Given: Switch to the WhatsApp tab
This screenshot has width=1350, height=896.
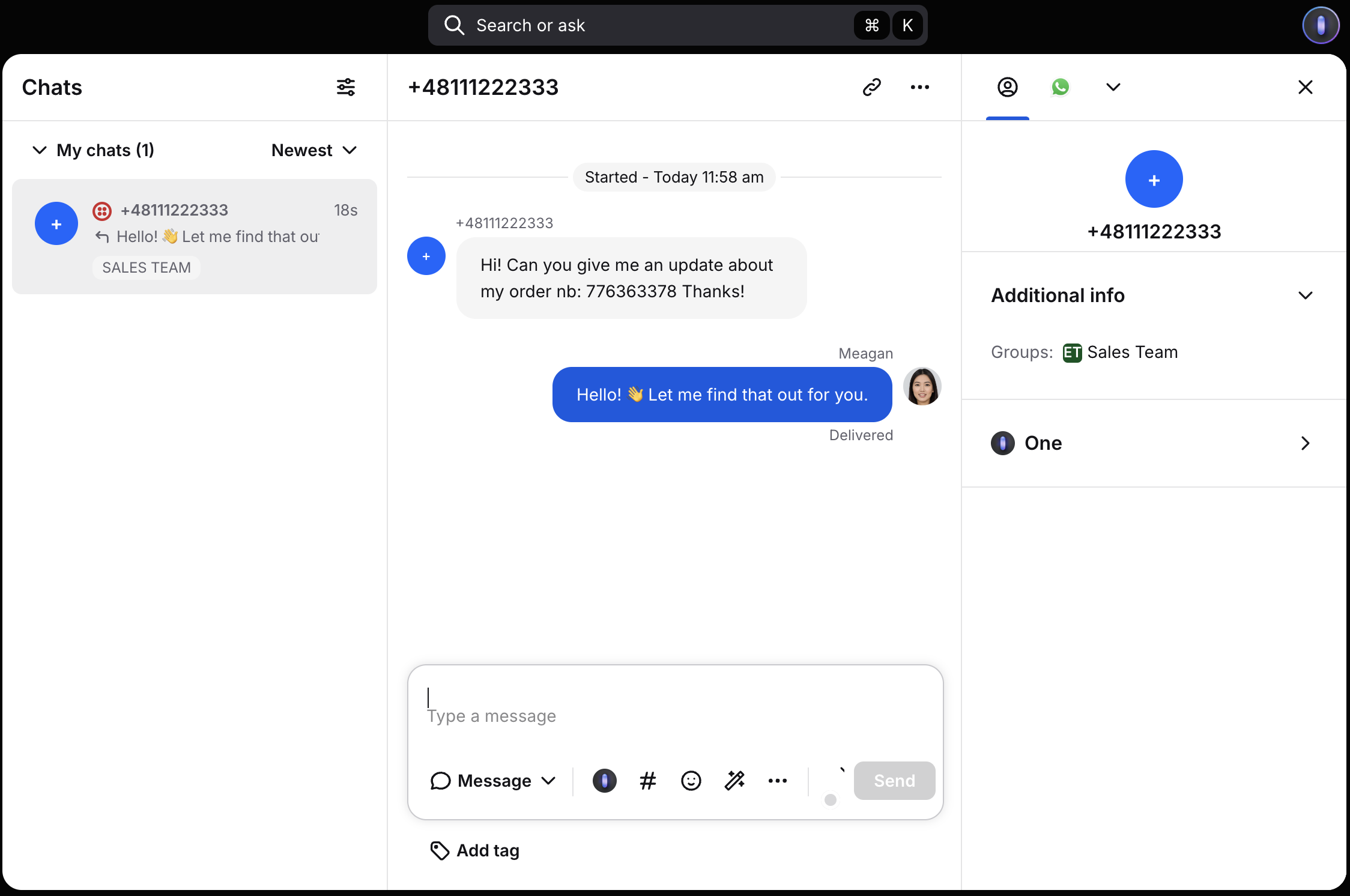Looking at the screenshot, I should [1060, 87].
